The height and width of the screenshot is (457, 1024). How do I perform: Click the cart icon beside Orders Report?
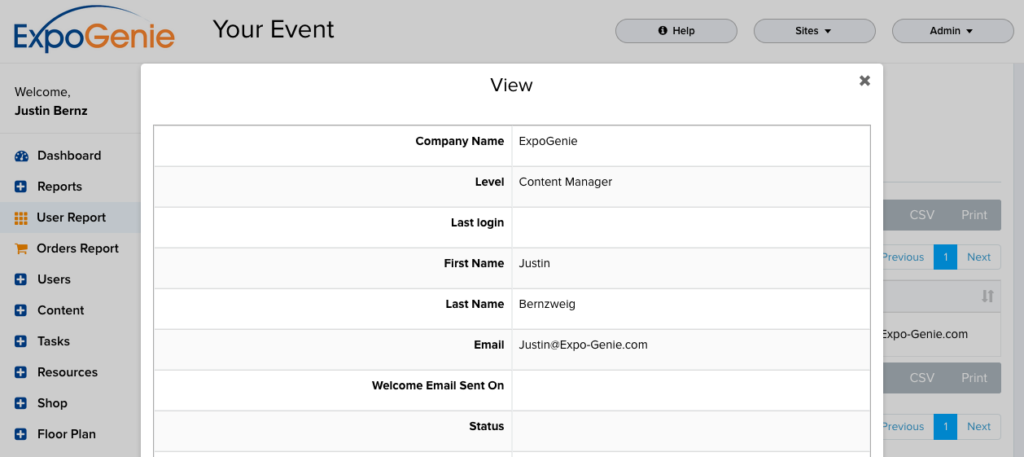21,249
